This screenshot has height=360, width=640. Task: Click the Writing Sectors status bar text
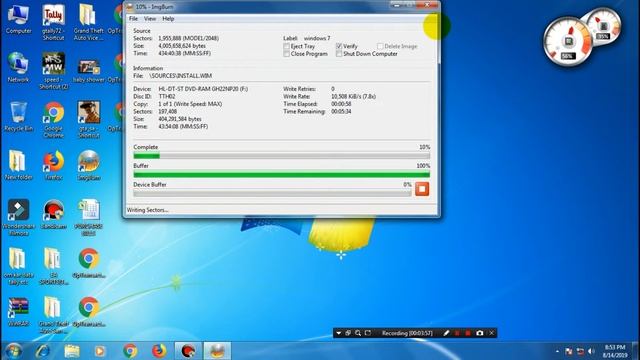pos(147,210)
